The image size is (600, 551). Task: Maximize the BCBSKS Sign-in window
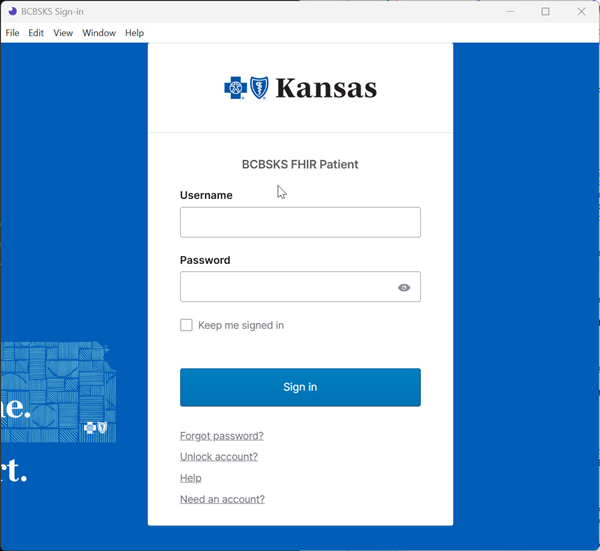pyautogui.click(x=545, y=12)
